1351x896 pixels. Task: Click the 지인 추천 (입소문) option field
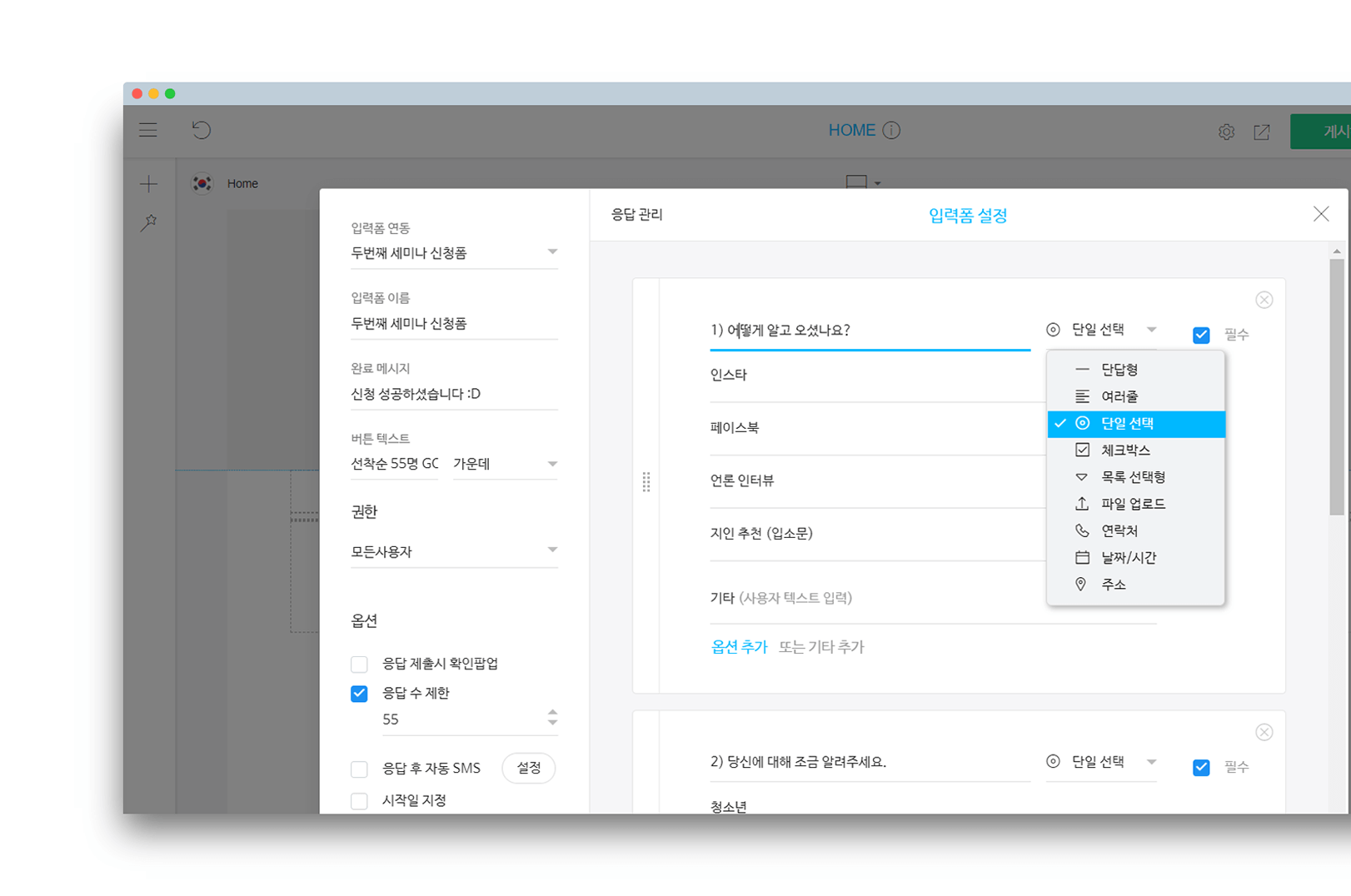click(x=877, y=534)
